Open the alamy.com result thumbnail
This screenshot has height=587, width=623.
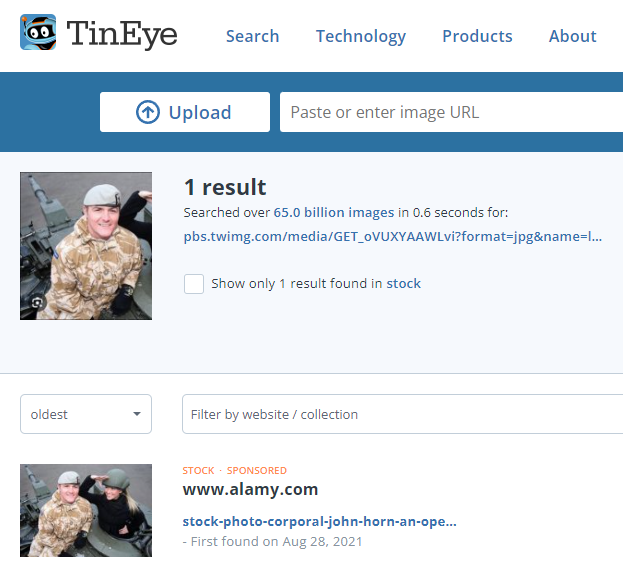(x=86, y=510)
